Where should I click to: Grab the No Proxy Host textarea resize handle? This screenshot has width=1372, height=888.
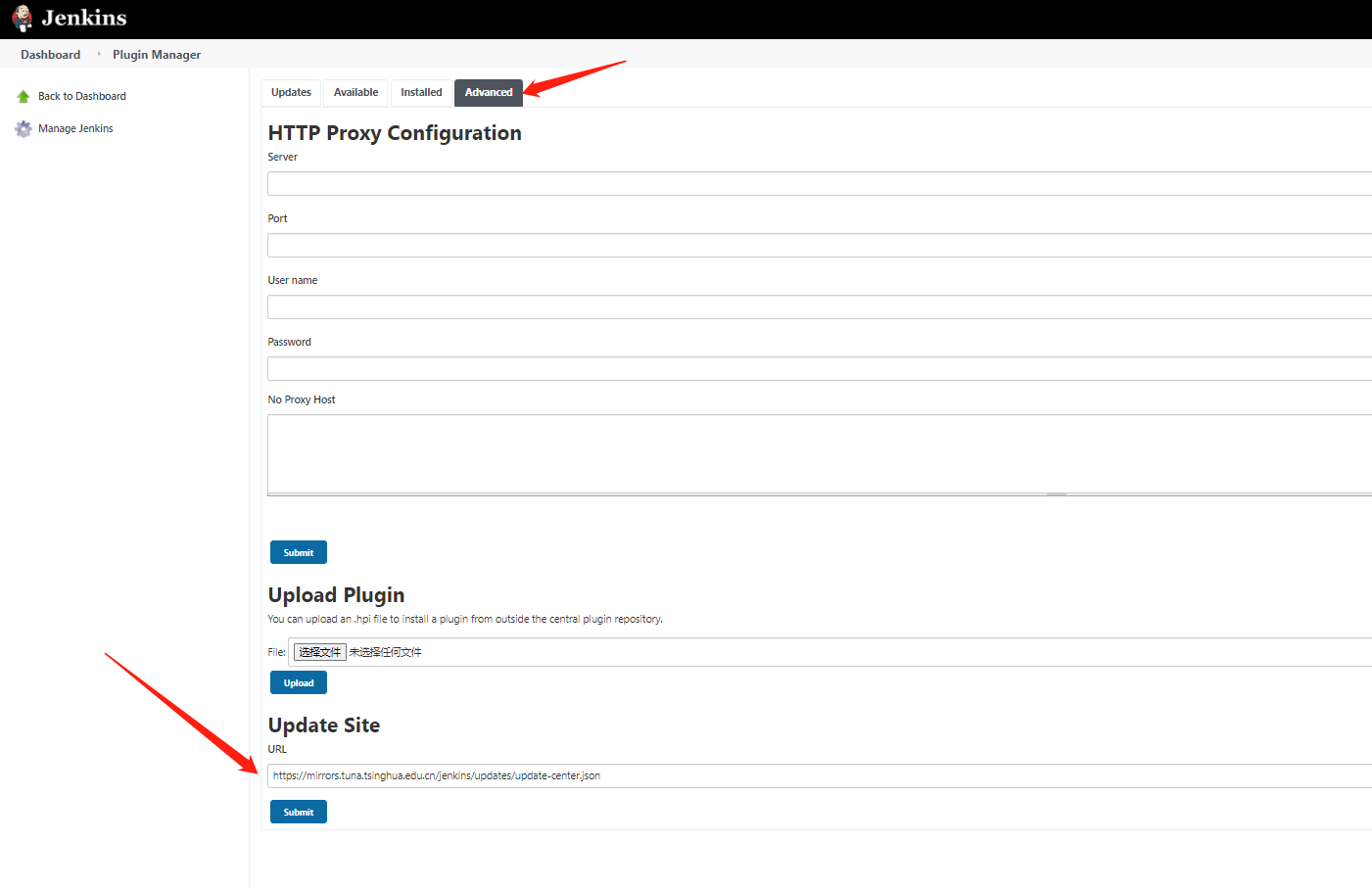pyautogui.click(x=1057, y=494)
